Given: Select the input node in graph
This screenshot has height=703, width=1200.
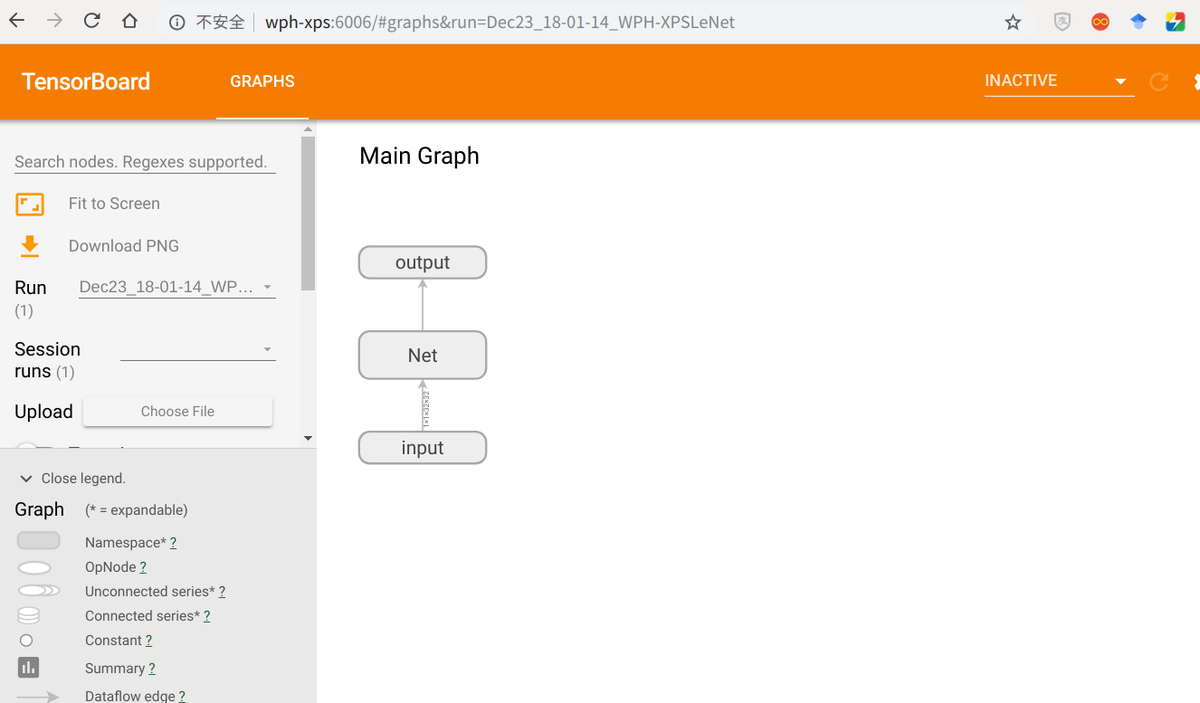Looking at the screenshot, I should tap(423, 448).
